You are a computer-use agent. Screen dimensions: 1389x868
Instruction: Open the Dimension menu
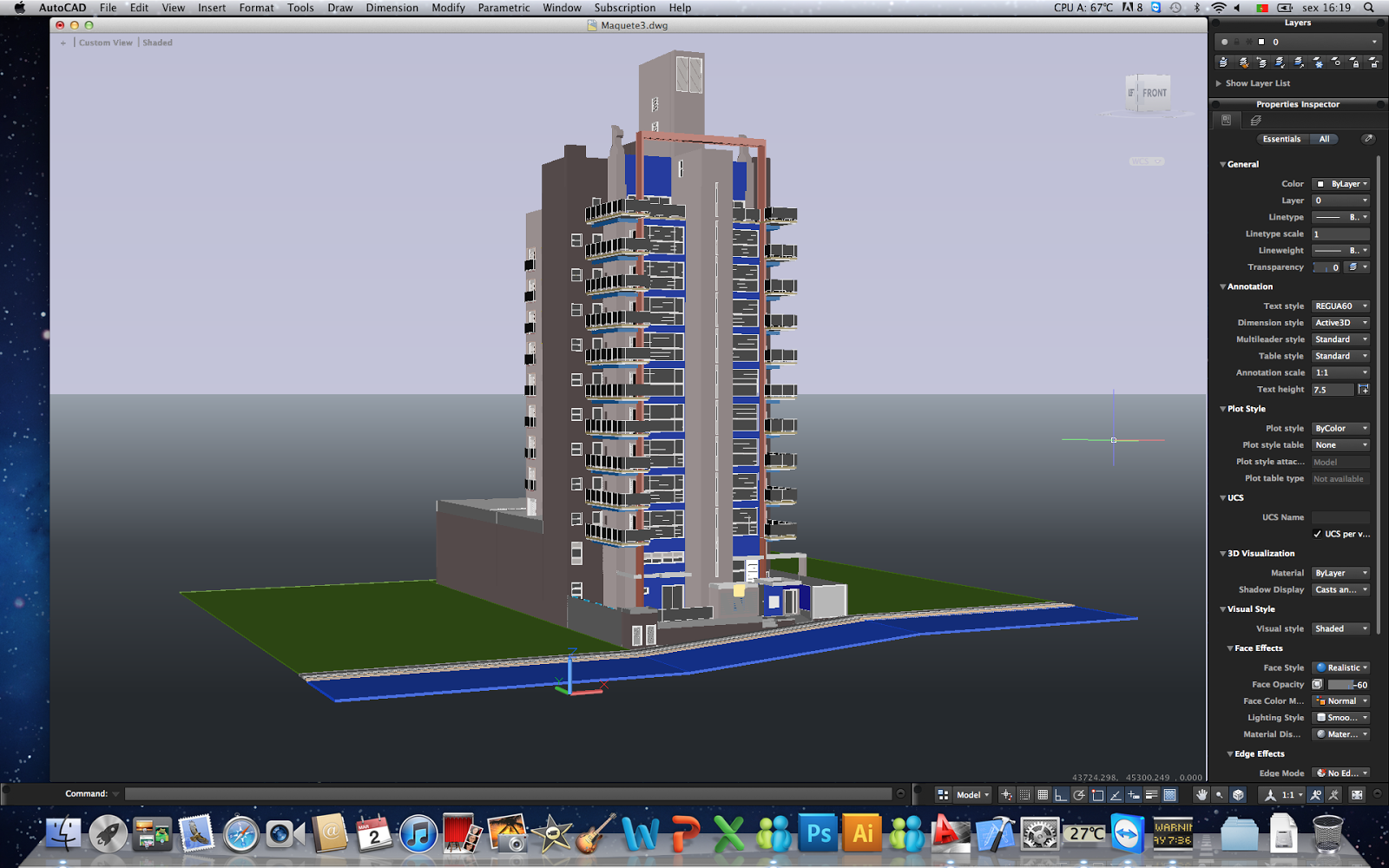click(392, 8)
